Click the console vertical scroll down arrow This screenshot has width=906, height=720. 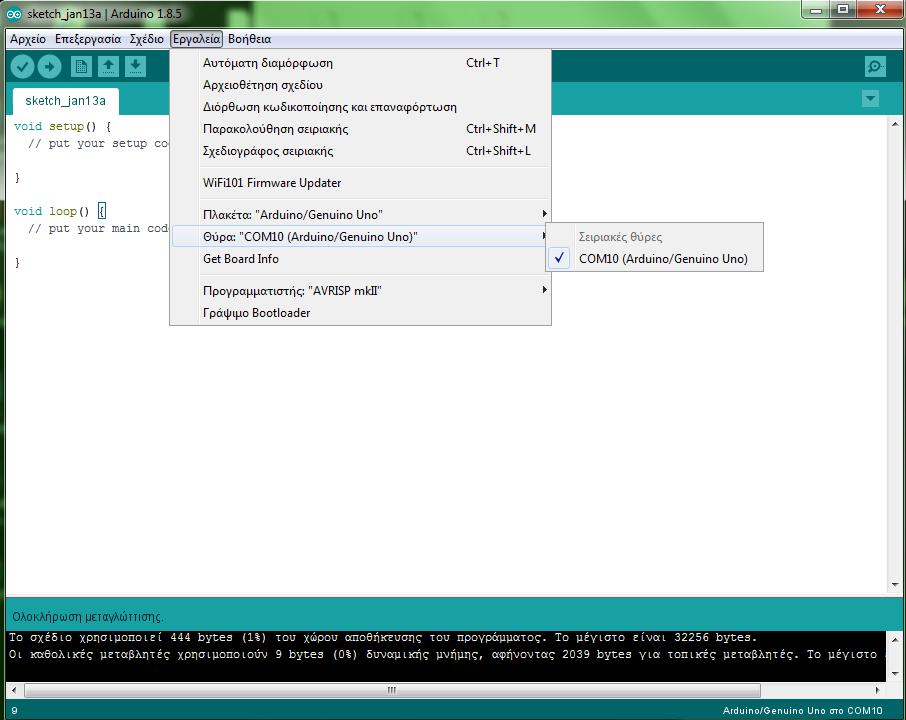click(x=895, y=673)
